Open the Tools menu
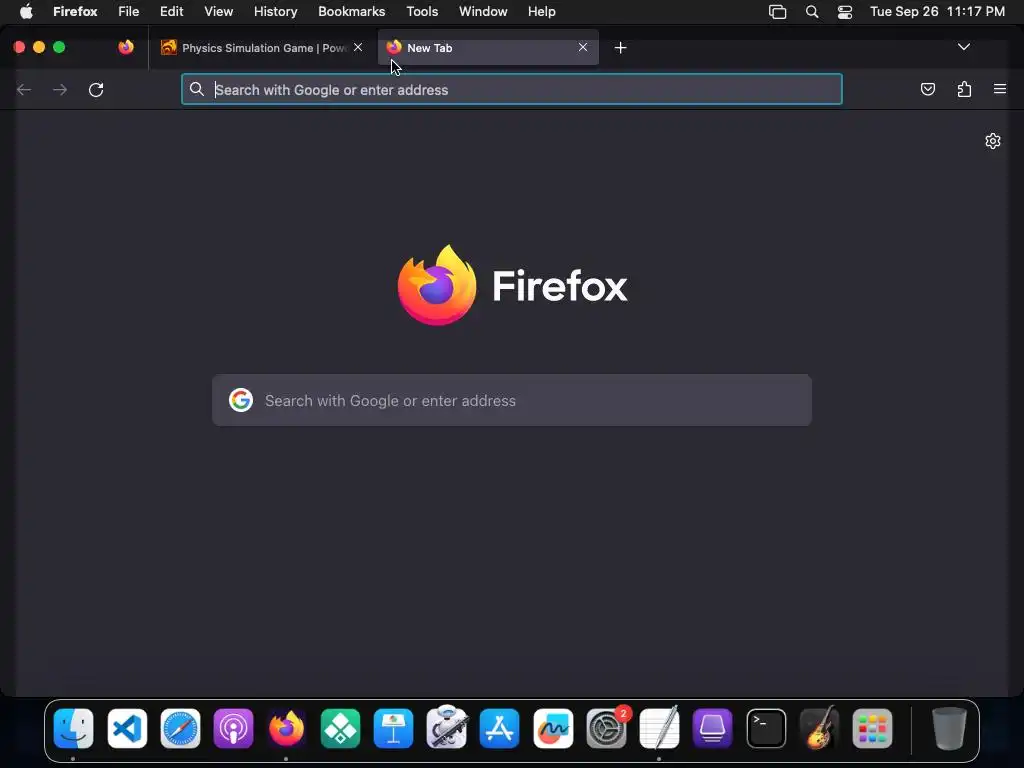Viewport: 1024px width, 768px height. point(422,11)
